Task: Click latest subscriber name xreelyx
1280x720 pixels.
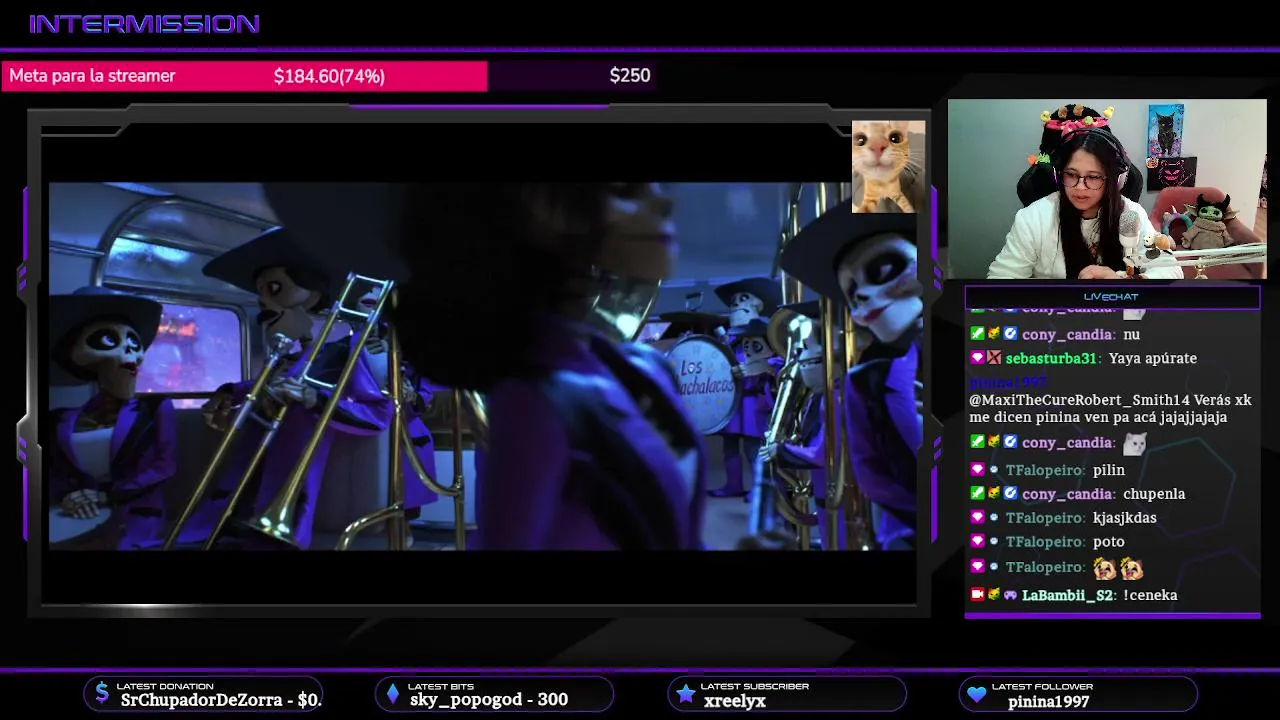Action: pos(735,701)
